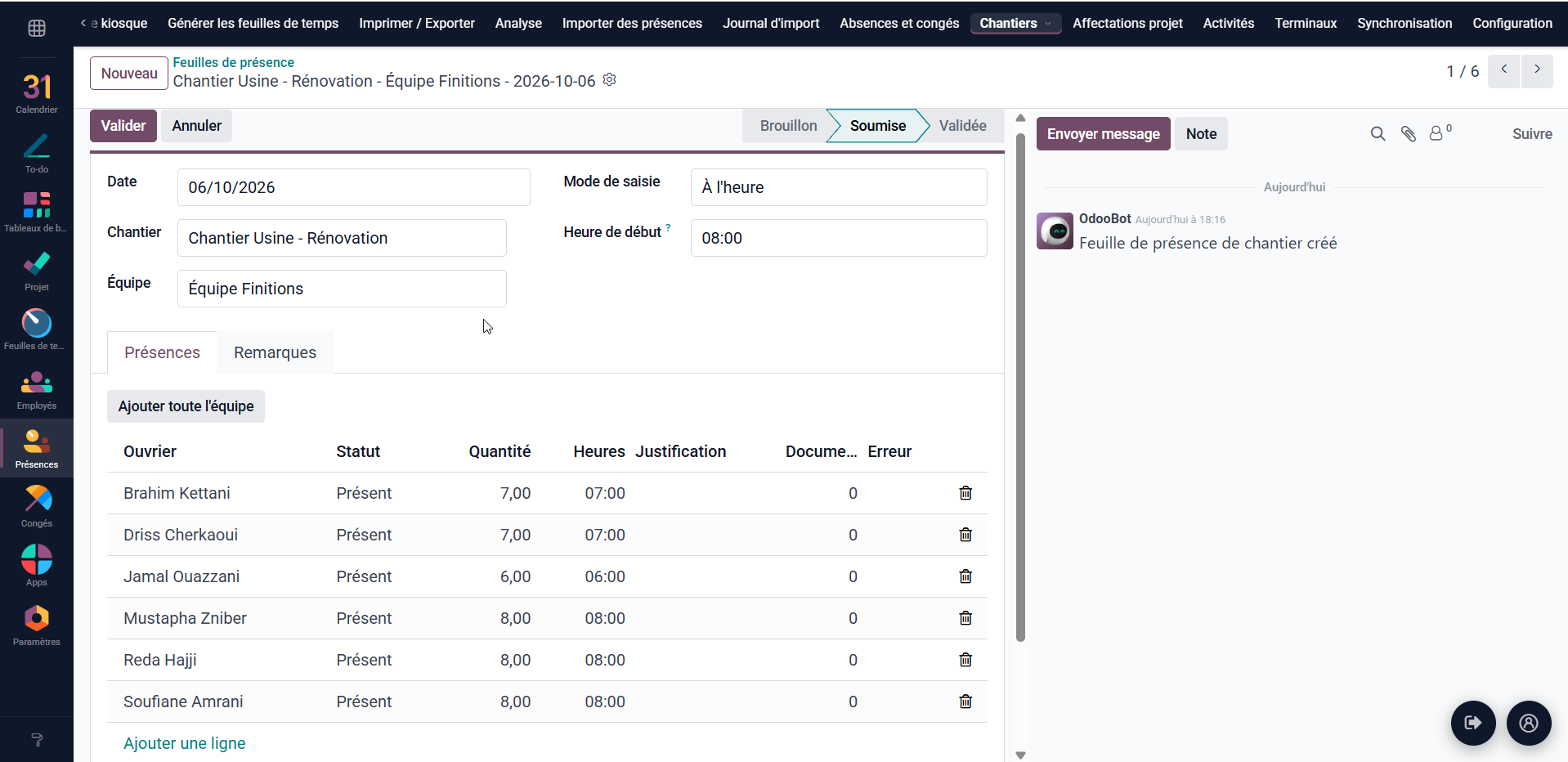
Task: Set status to Brouillon
Action: [x=788, y=126]
